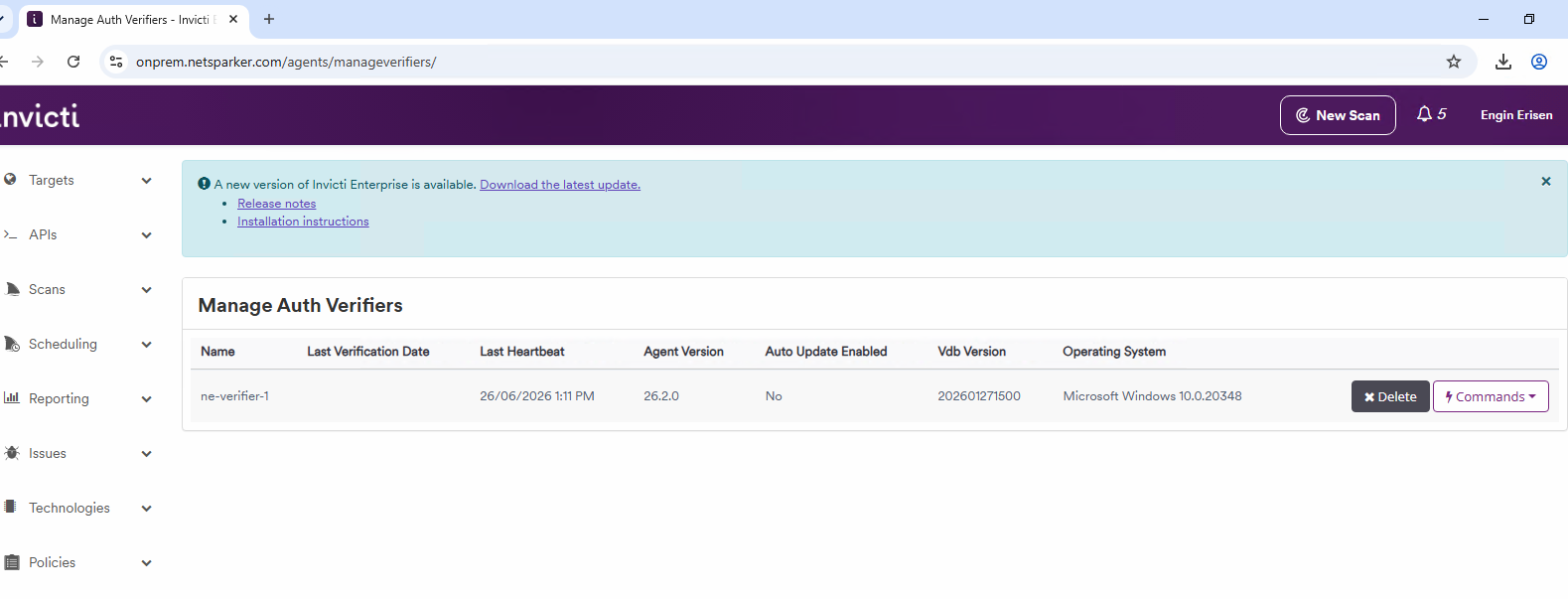View site information icon in address bar

click(116, 62)
